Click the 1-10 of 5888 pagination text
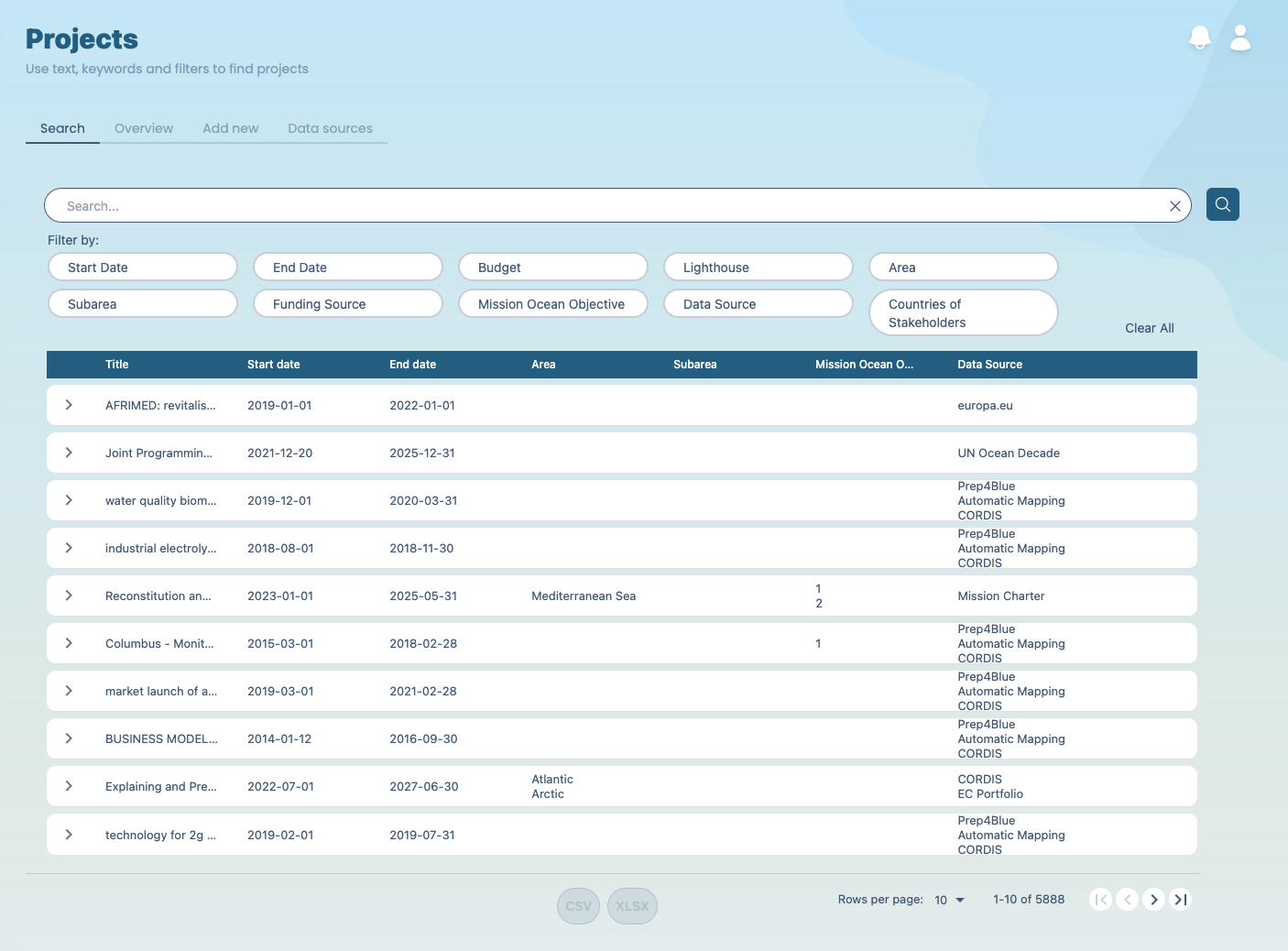 pos(1029,900)
